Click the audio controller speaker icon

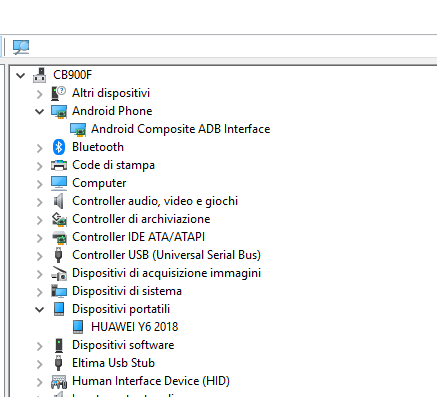coord(59,201)
